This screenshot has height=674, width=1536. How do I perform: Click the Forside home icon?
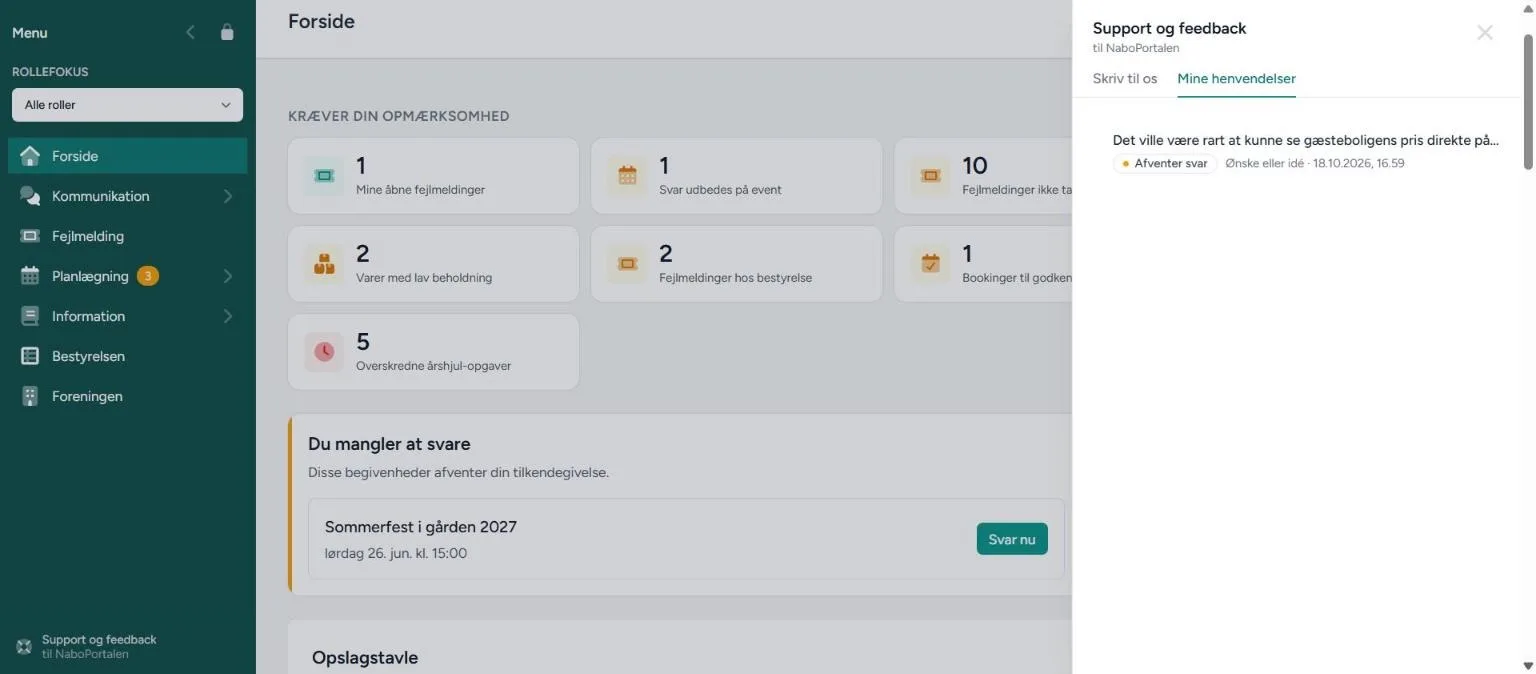(x=30, y=156)
